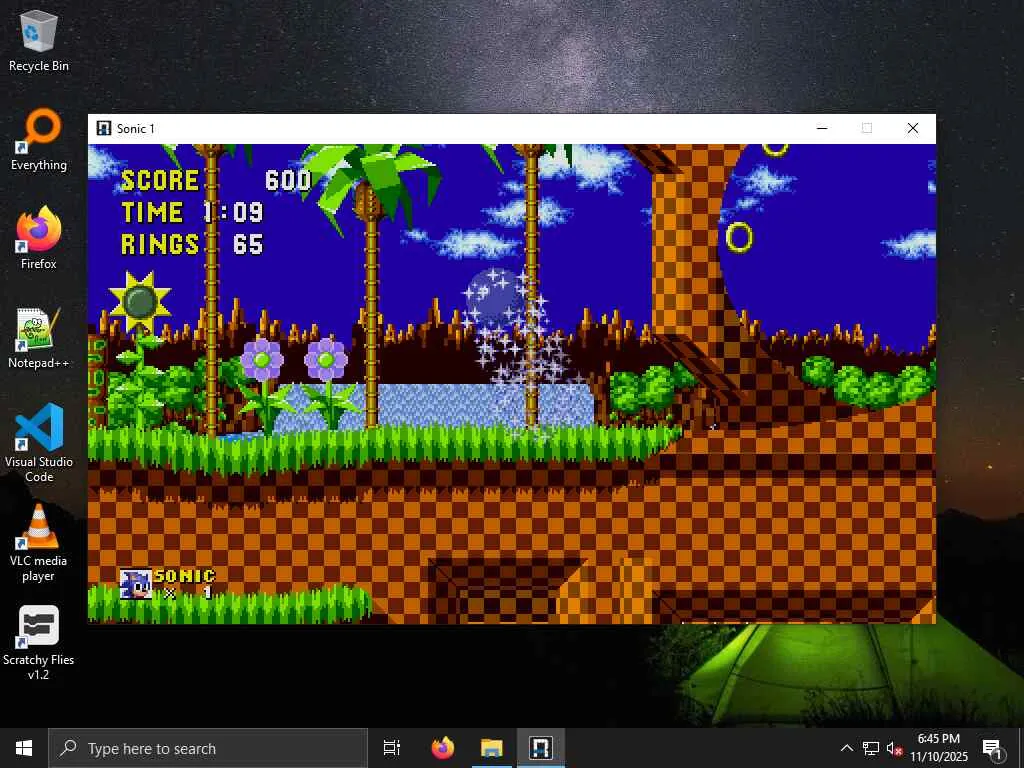Click the gold ring beside the loop

(x=739, y=237)
